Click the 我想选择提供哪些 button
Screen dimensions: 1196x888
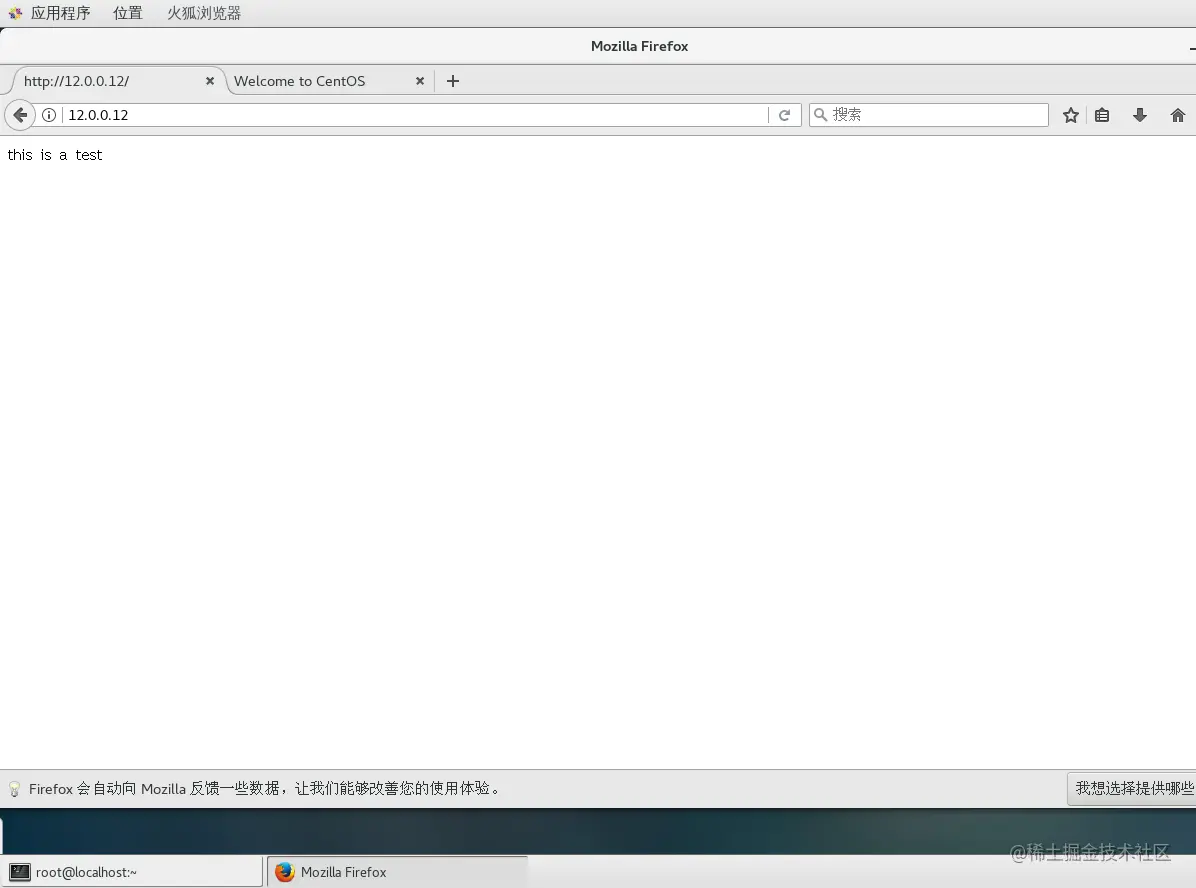1132,788
